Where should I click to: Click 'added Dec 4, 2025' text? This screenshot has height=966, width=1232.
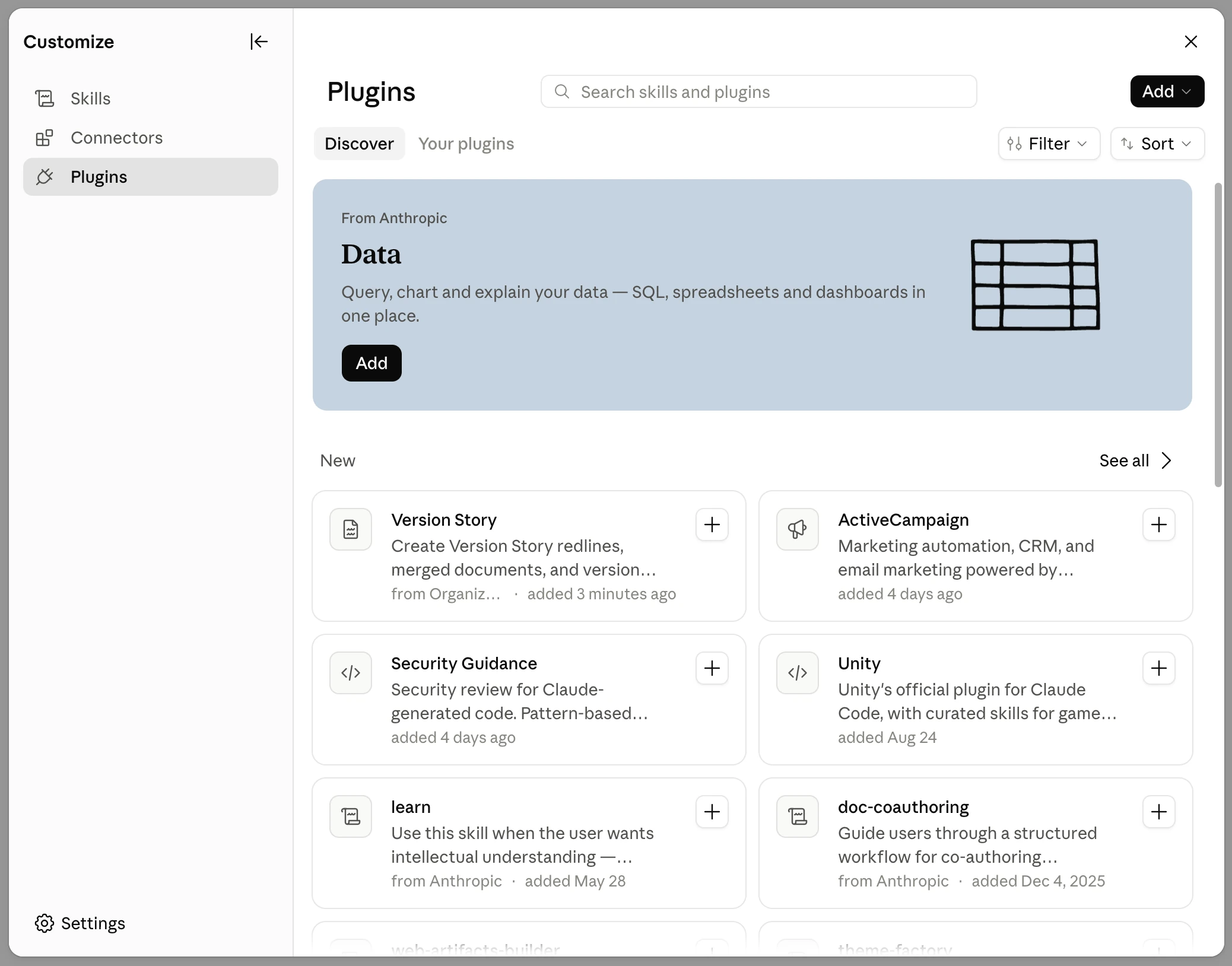point(1039,881)
